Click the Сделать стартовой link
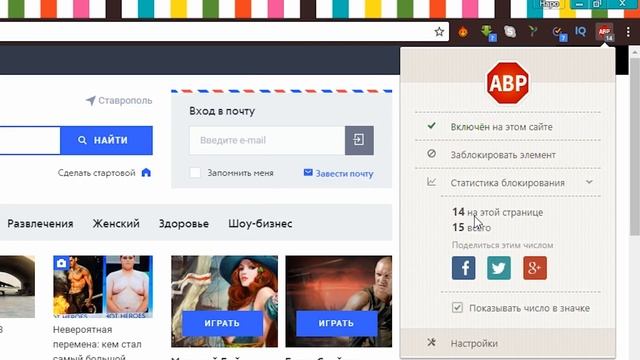This screenshot has height=360, width=640. pos(96,173)
